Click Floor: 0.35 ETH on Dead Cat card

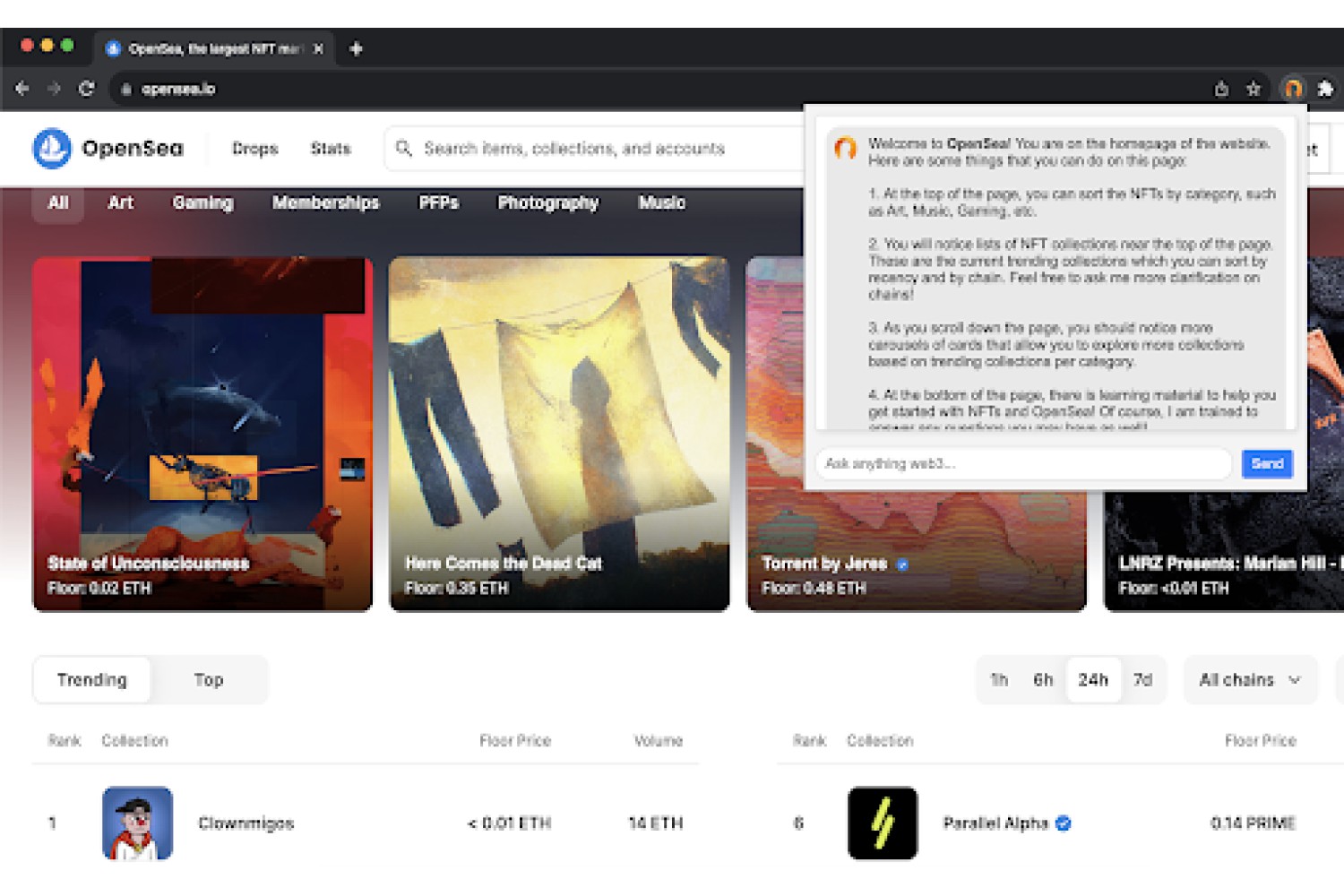(456, 588)
